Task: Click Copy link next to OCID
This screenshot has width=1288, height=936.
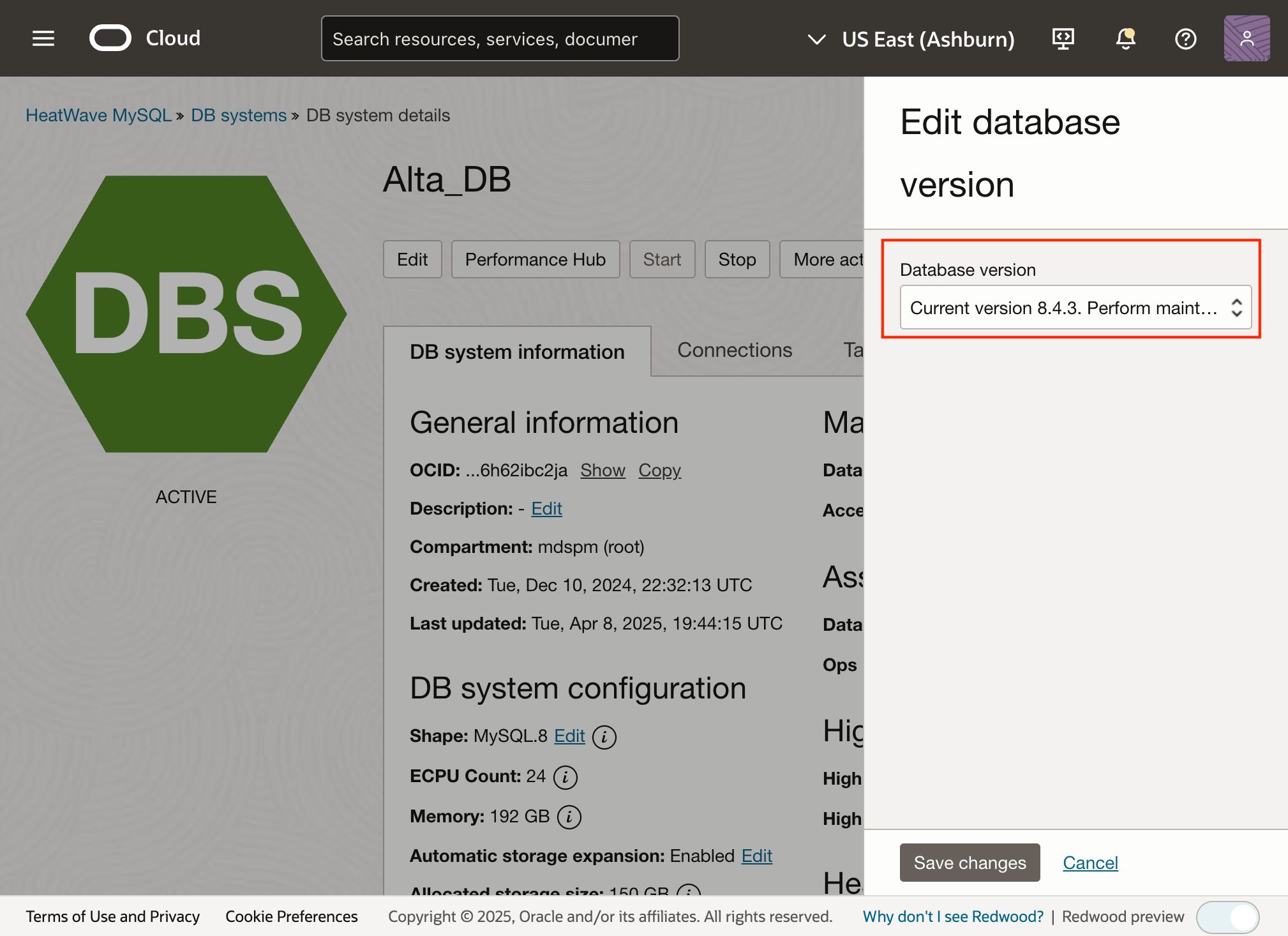Action: tap(659, 471)
